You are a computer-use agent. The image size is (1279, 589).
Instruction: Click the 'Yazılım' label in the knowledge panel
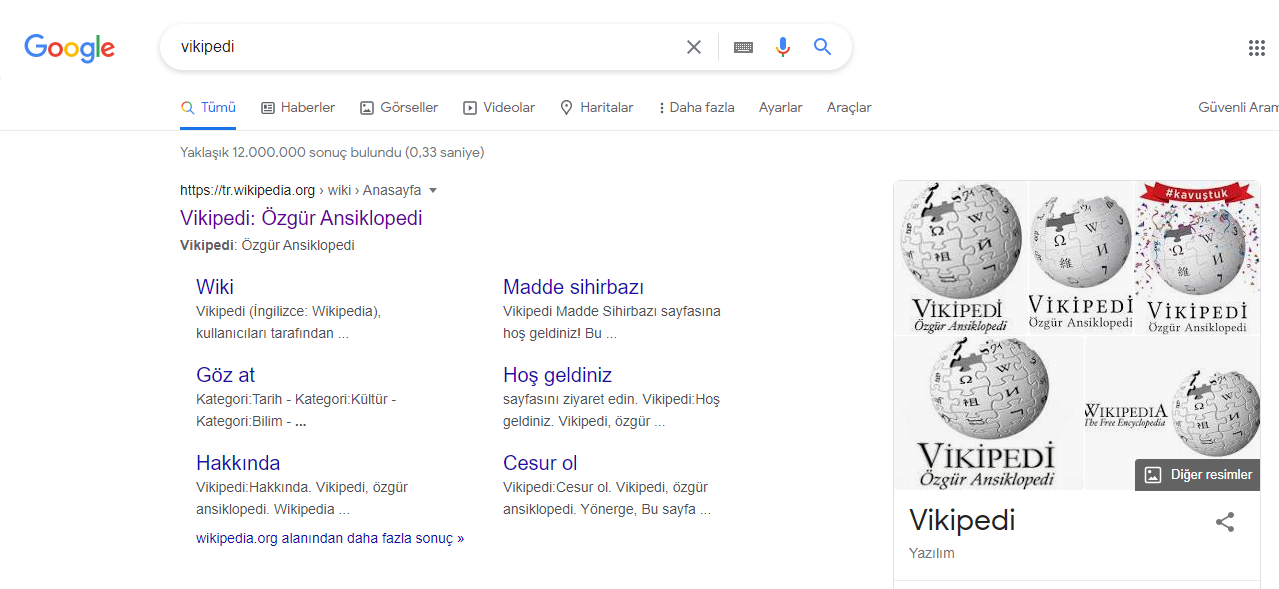click(x=932, y=553)
